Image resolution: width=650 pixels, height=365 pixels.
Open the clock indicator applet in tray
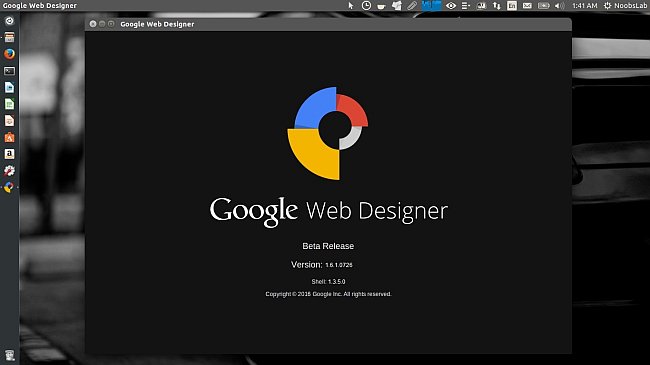(x=366, y=5)
